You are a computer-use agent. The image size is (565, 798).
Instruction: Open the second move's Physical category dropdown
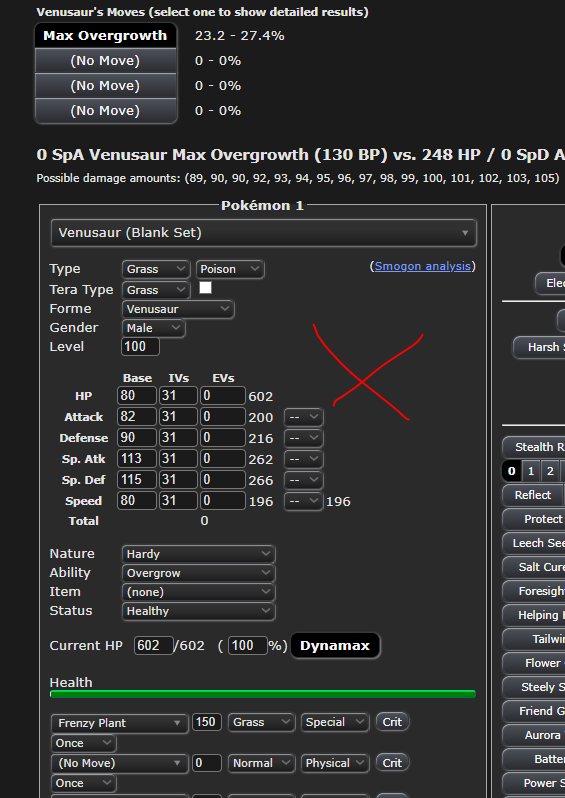[334, 763]
